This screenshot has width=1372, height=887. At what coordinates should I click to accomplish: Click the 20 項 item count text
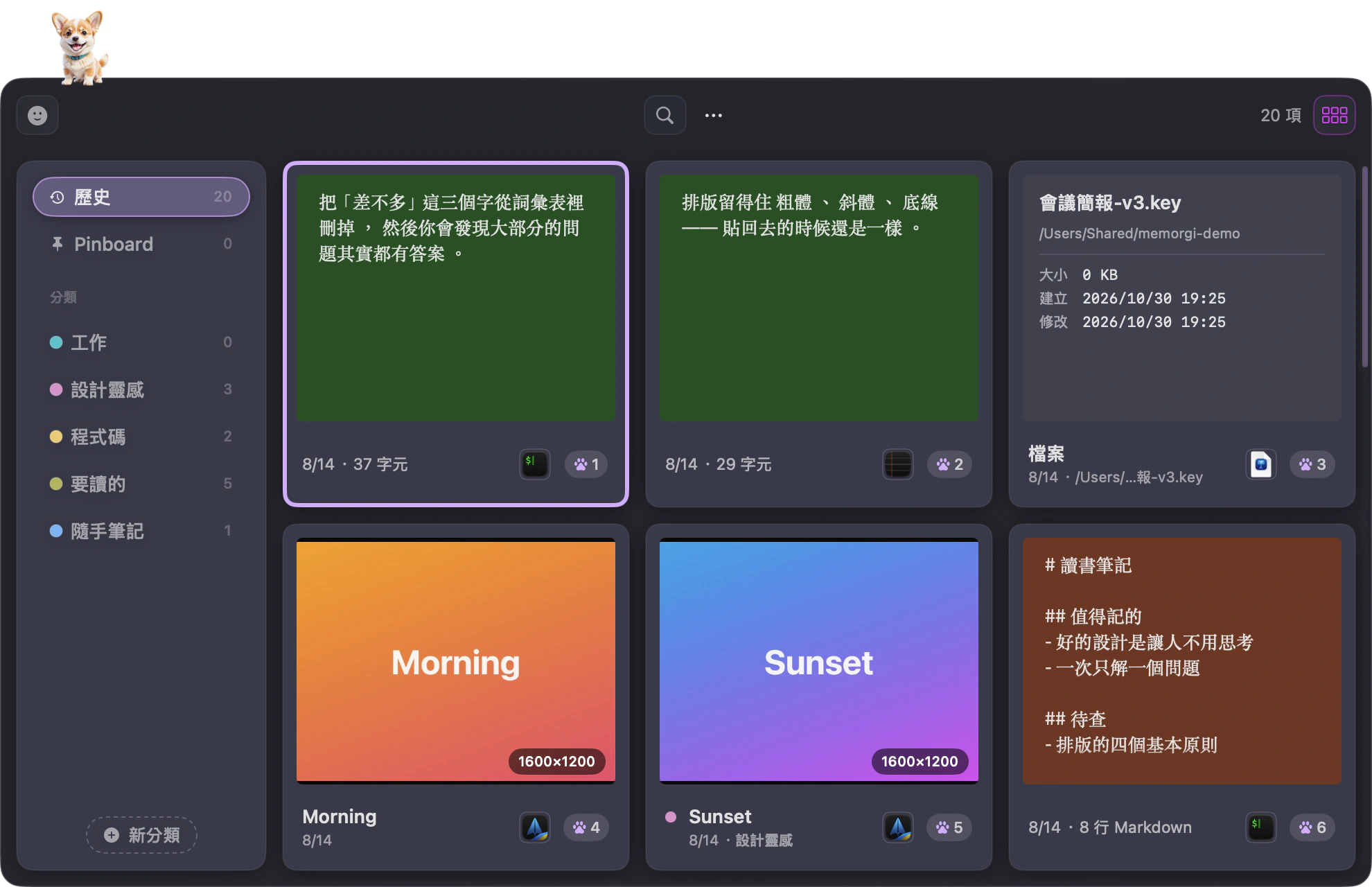pos(1281,115)
